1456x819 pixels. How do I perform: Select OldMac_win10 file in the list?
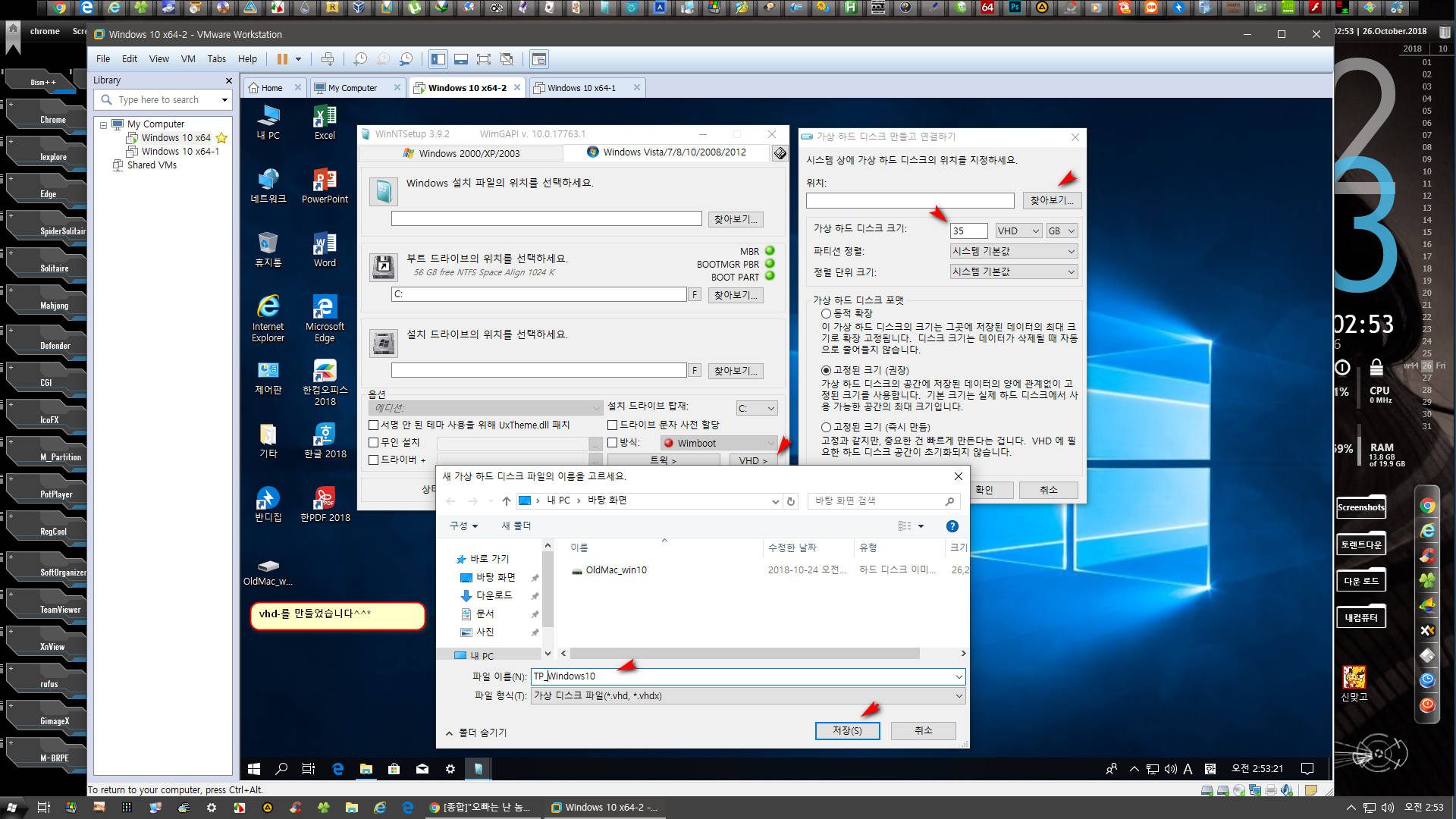click(x=616, y=570)
